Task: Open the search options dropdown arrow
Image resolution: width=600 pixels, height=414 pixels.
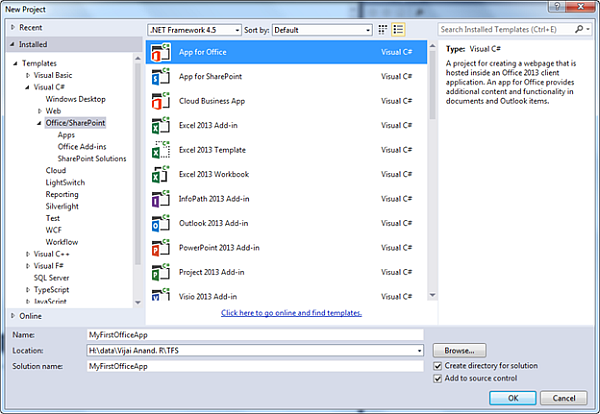Action: [x=588, y=29]
